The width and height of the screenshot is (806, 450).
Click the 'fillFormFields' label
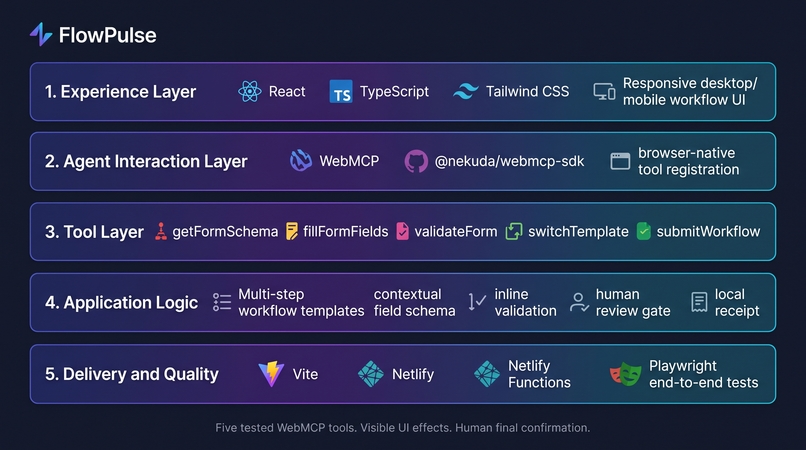point(345,231)
